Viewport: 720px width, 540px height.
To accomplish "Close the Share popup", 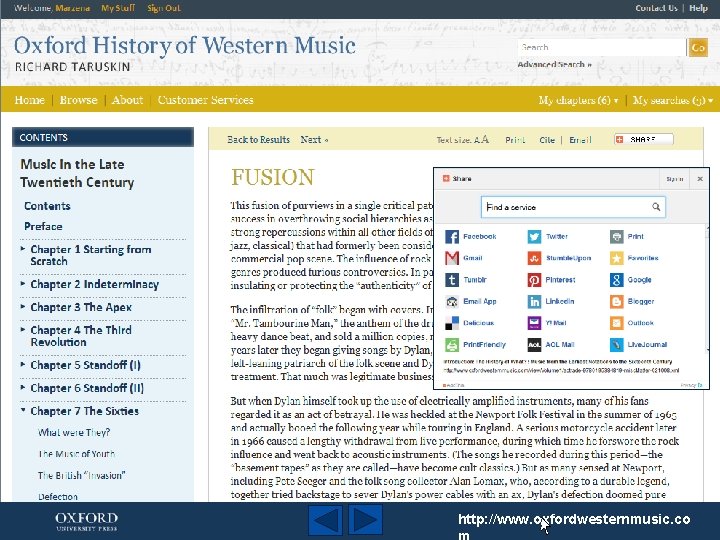I will click(x=700, y=179).
